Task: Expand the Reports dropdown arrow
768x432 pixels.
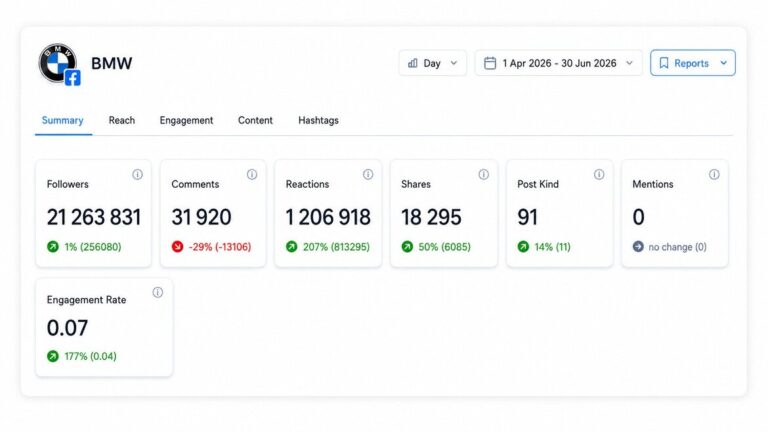Action: click(x=723, y=63)
